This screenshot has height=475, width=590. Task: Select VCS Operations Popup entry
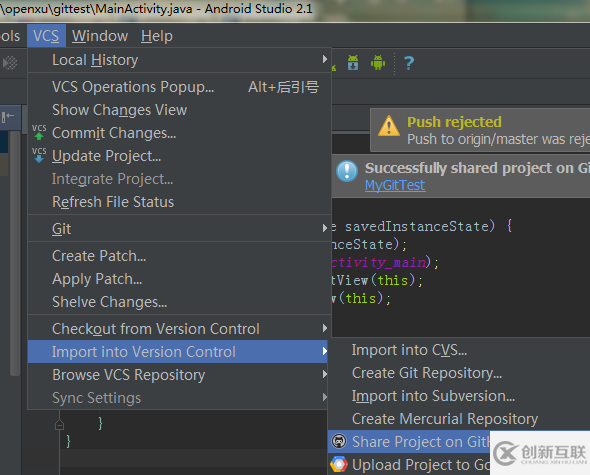[179, 87]
